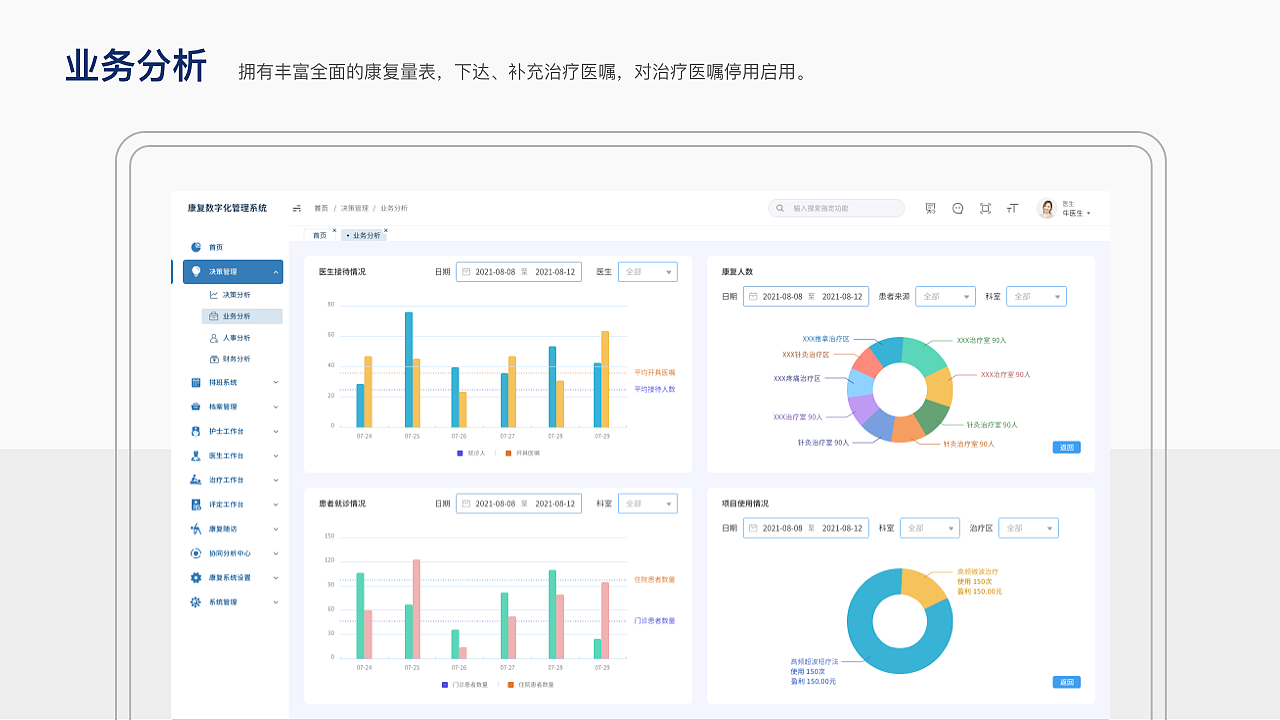Open the 患者来源 dropdown in 康复人数 panel

click(x=945, y=296)
